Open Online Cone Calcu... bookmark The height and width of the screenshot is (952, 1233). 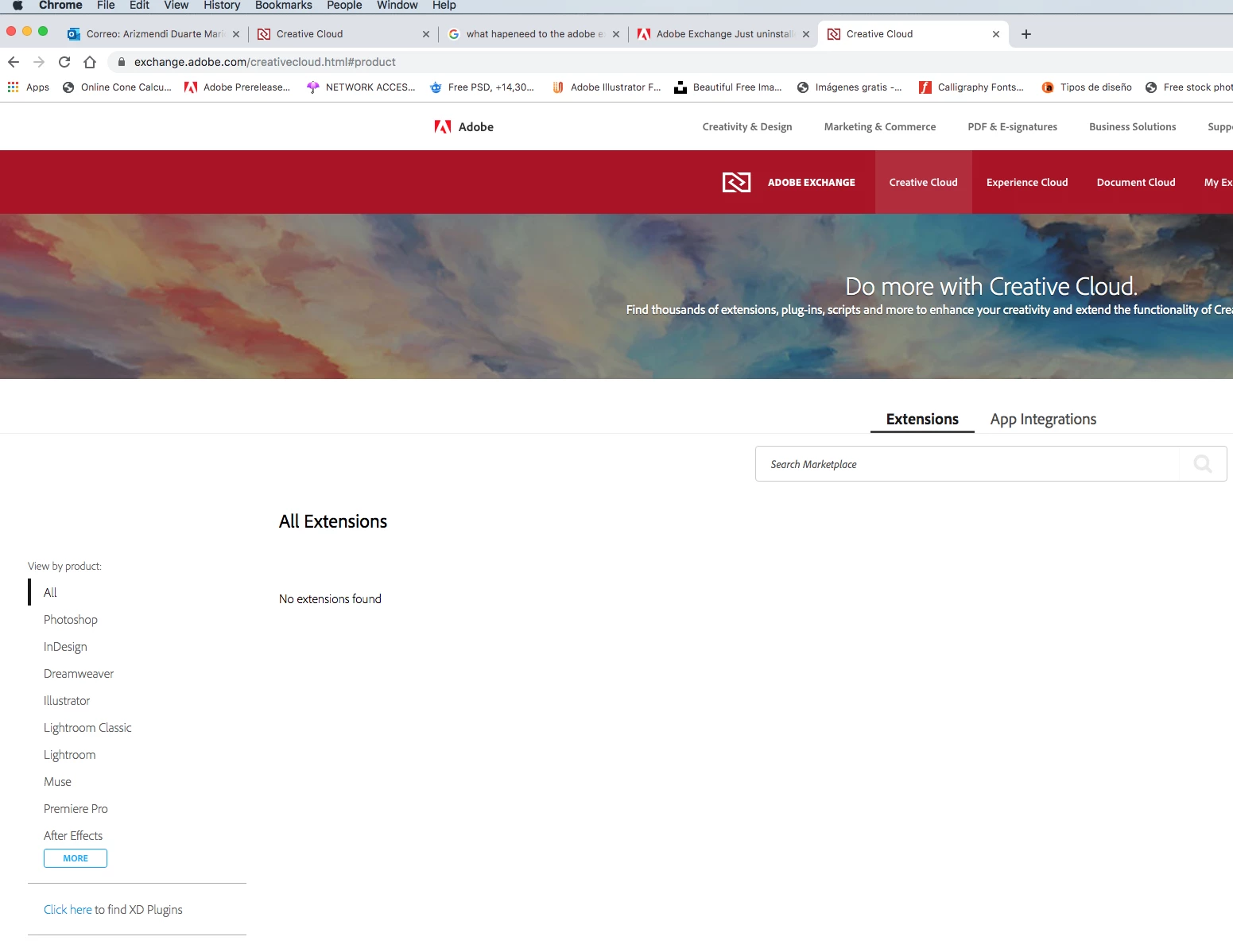pyautogui.click(x=118, y=87)
